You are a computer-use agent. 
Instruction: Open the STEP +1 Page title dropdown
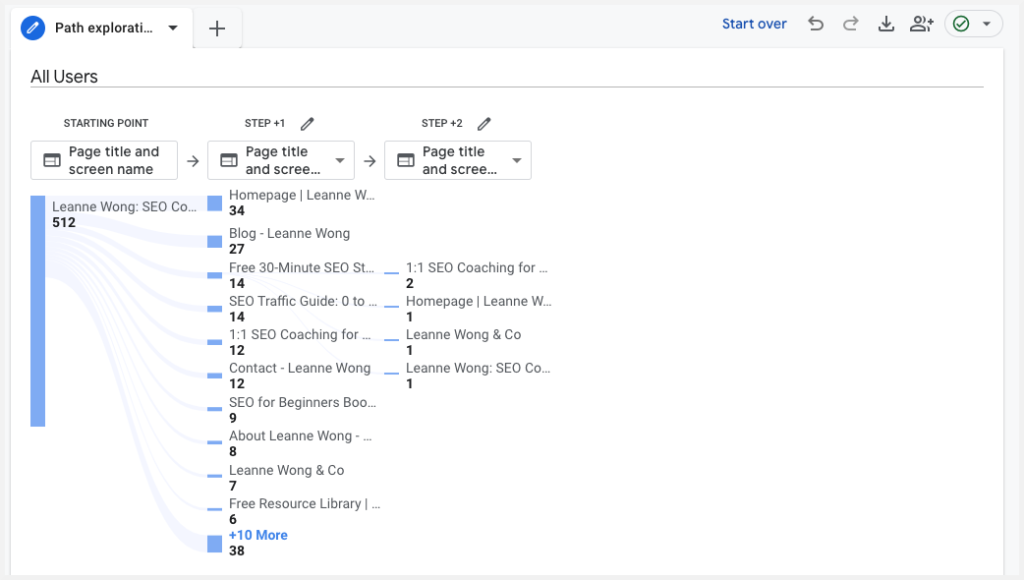[x=339, y=160]
